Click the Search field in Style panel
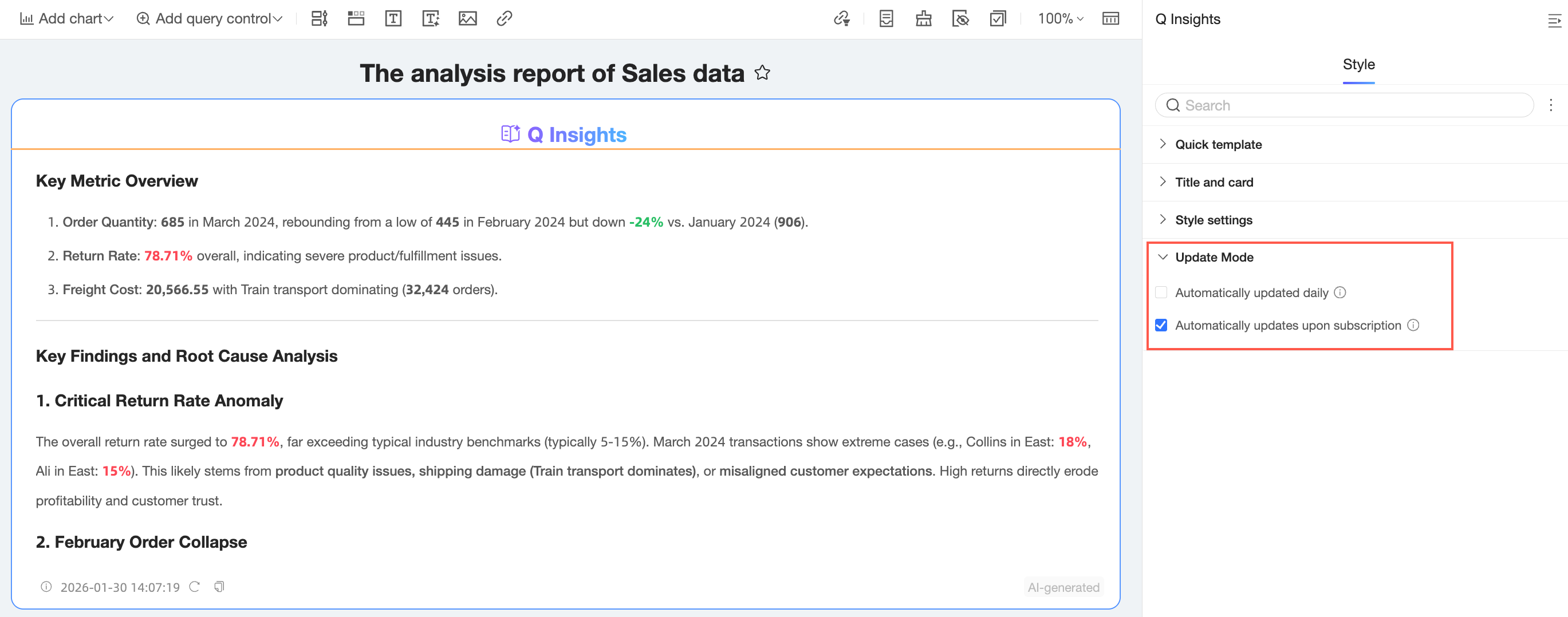Image resolution: width=1568 pixels, height=617 pixels. pos(1344,105)
